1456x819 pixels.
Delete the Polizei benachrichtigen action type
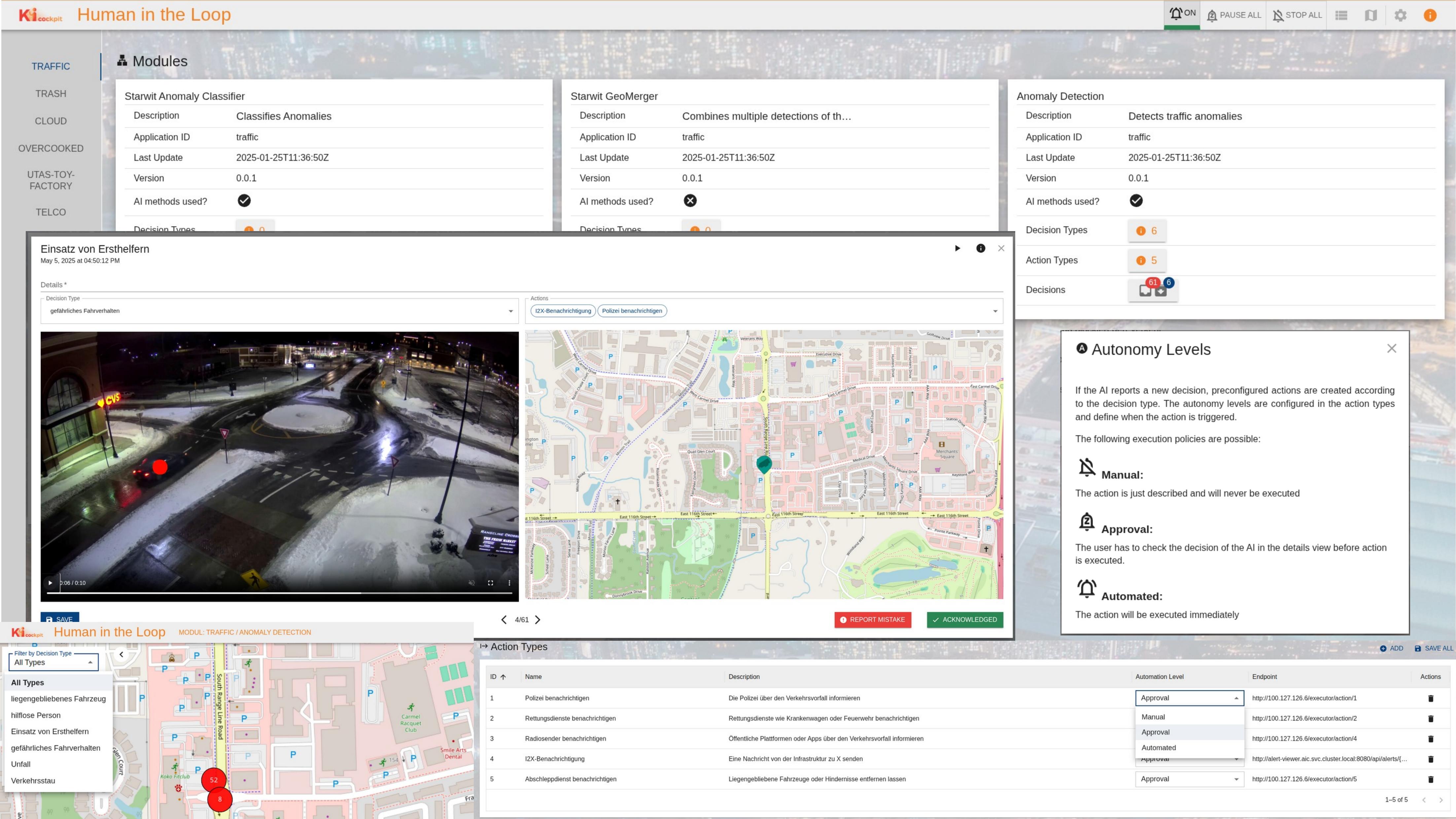1431,699
